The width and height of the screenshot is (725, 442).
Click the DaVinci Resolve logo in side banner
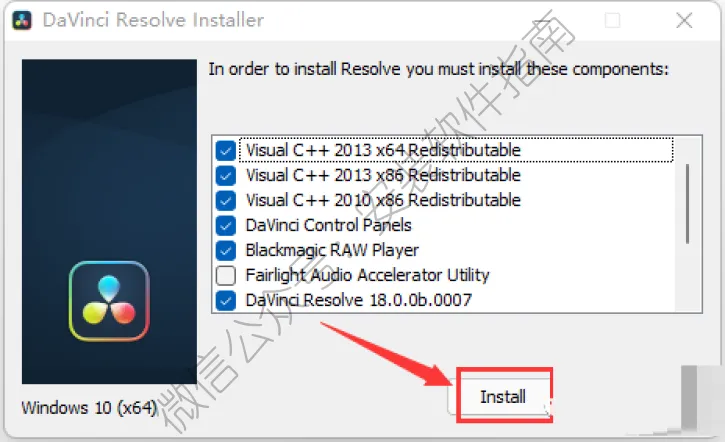tap(109, 301)
